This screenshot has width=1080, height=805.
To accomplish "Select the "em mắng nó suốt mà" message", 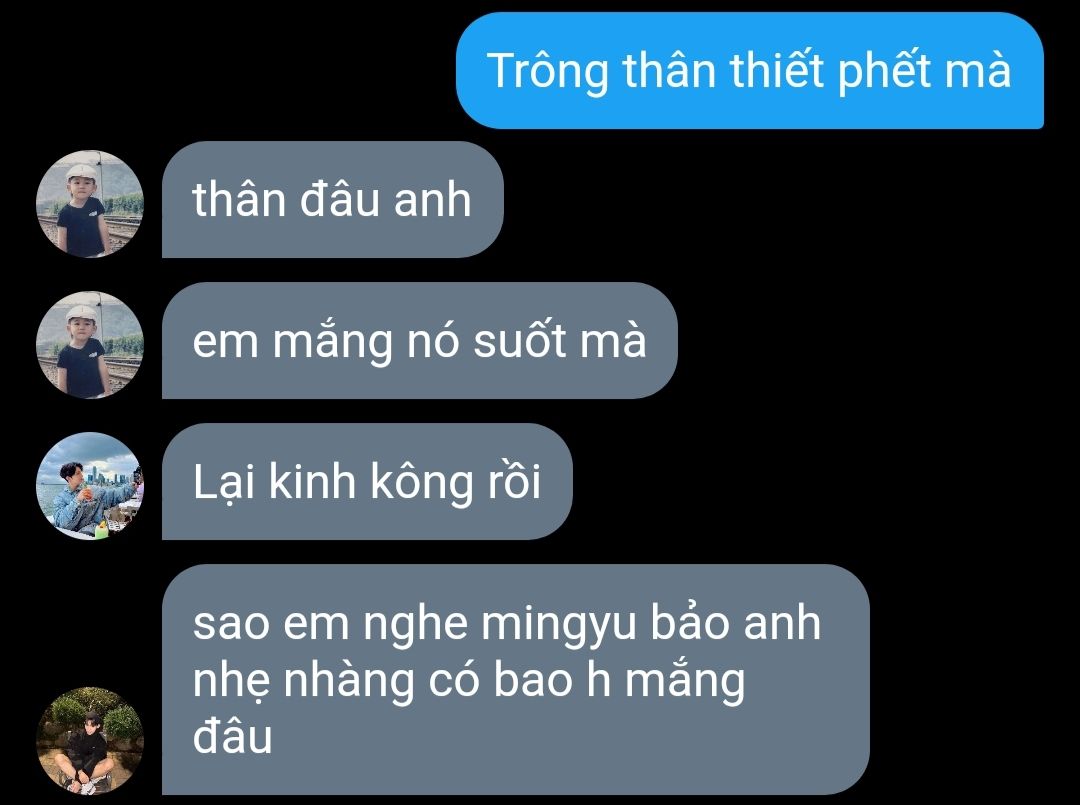I will click(x=419, y=340).
